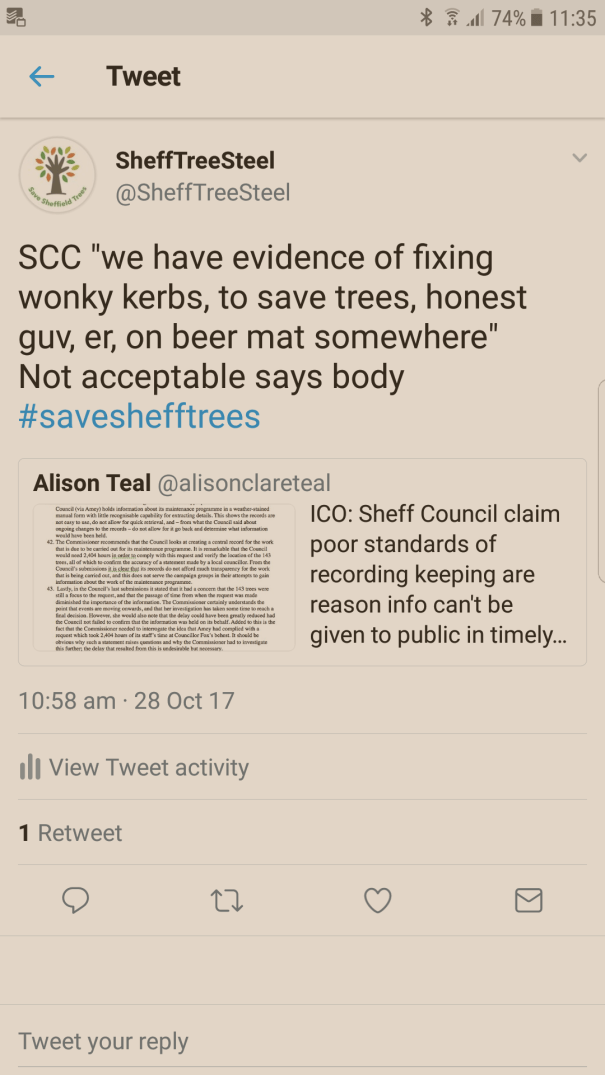Tap the image notification icon in status bar
Screen dimensions: 605x1075
(16, 17)
